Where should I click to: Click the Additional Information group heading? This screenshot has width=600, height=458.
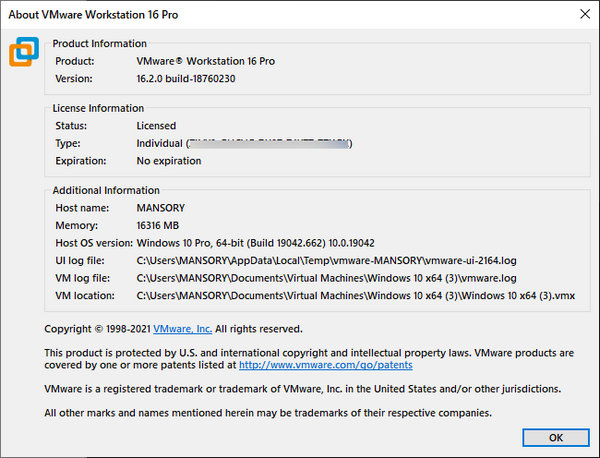(x=106, y=190)
